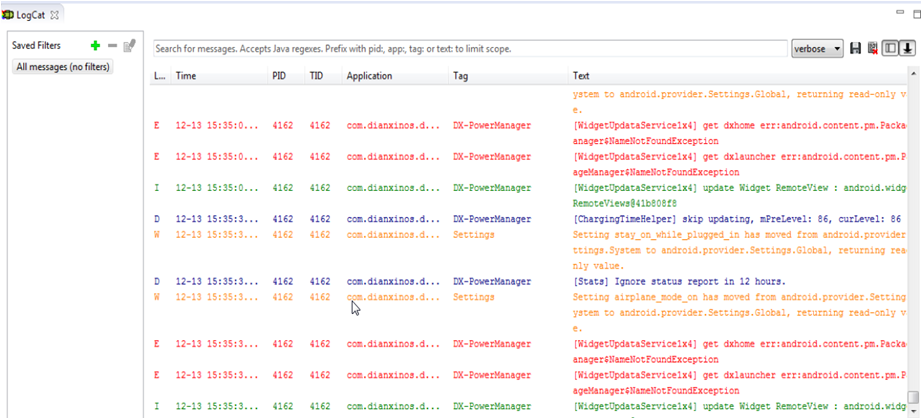Maximize the LogCat view panel
This screenshot has width=922, height=419.
coord(916,14)
